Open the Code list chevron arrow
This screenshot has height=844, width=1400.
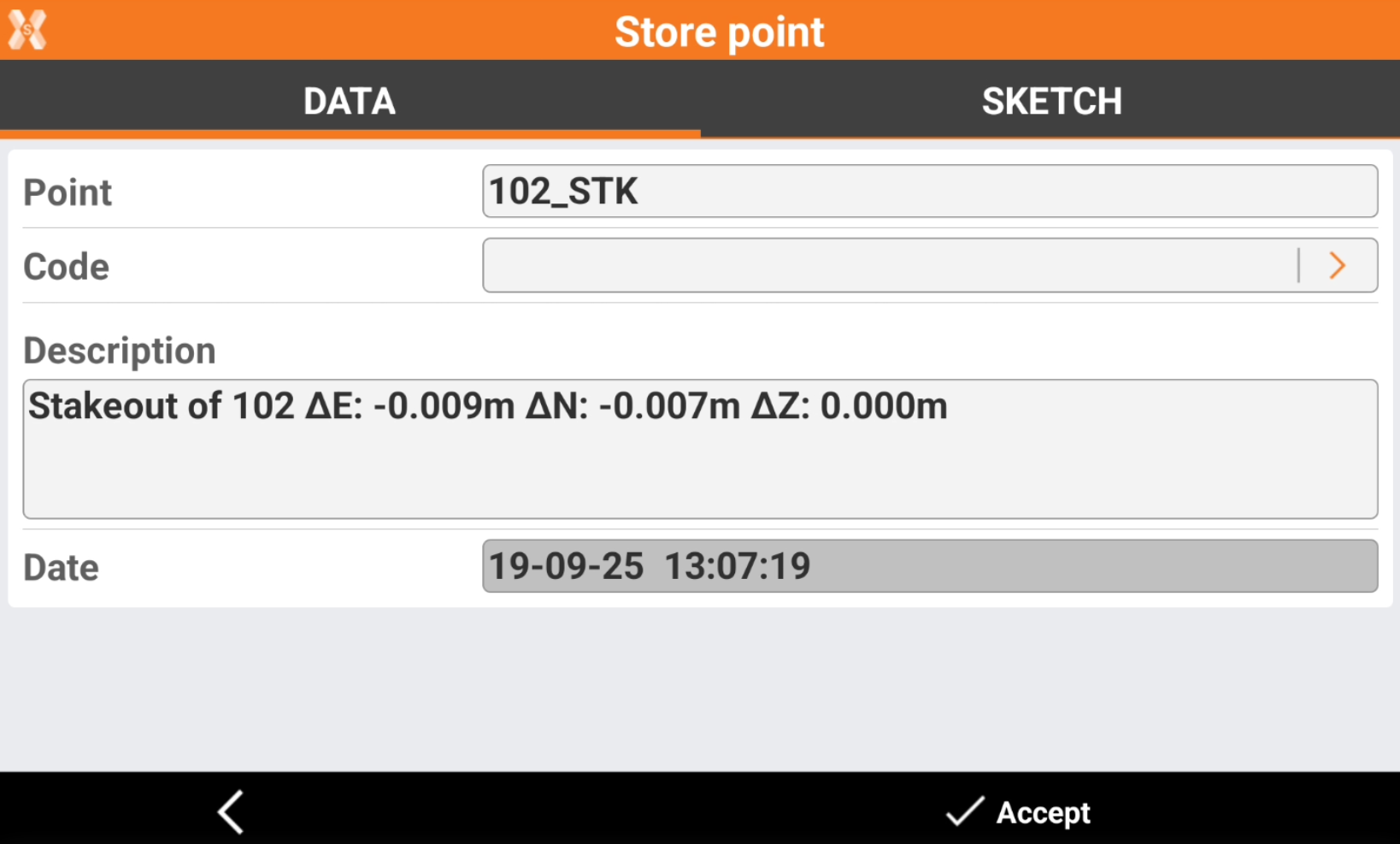[1338, 266]
